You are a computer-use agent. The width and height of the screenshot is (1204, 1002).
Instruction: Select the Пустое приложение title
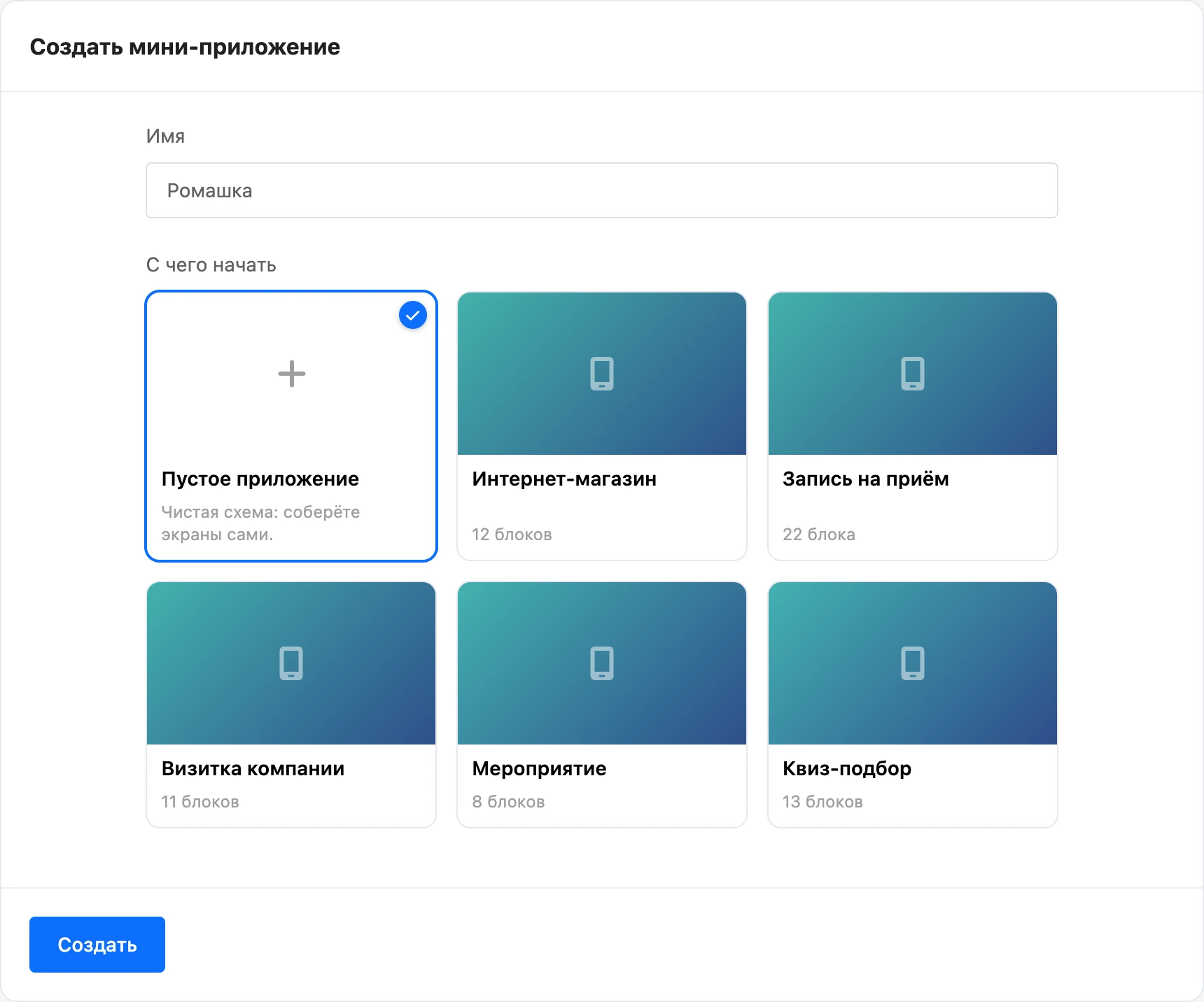tap(260, 479)
